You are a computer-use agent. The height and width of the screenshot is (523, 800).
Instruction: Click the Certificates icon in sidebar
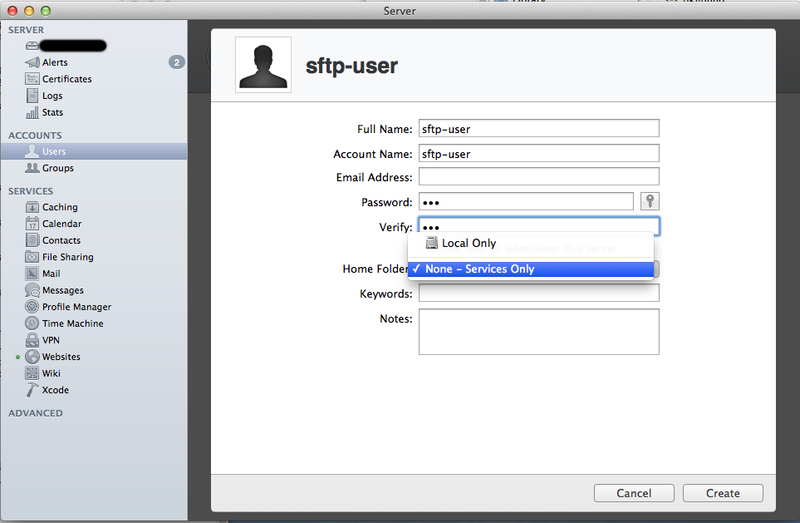click(x=33, y=79)
